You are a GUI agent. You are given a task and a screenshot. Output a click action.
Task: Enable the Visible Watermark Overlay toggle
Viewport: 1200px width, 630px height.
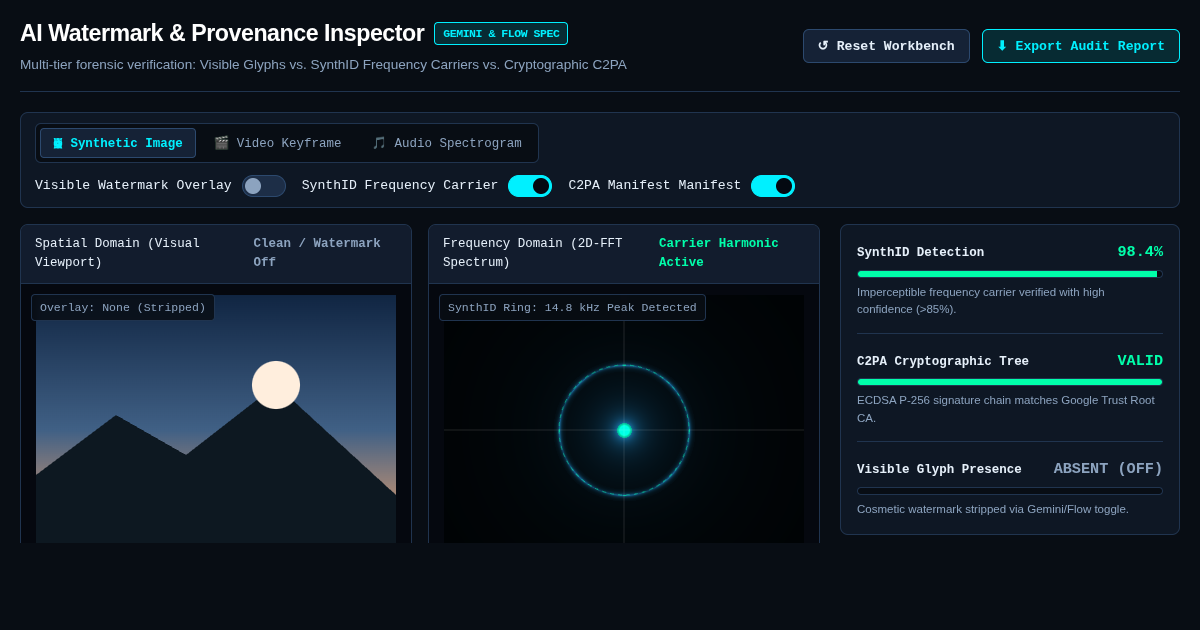[264, 186]
